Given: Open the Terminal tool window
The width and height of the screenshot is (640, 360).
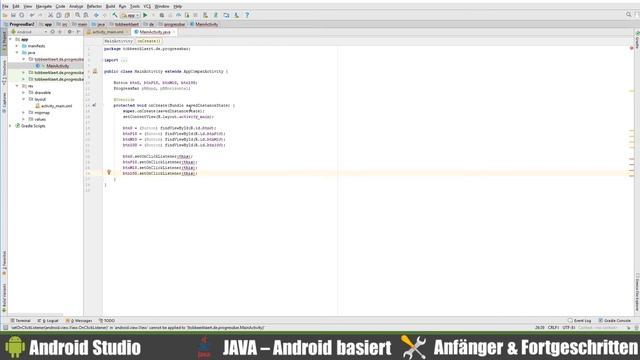Looking at the screenshot, I should coord(20,320).
